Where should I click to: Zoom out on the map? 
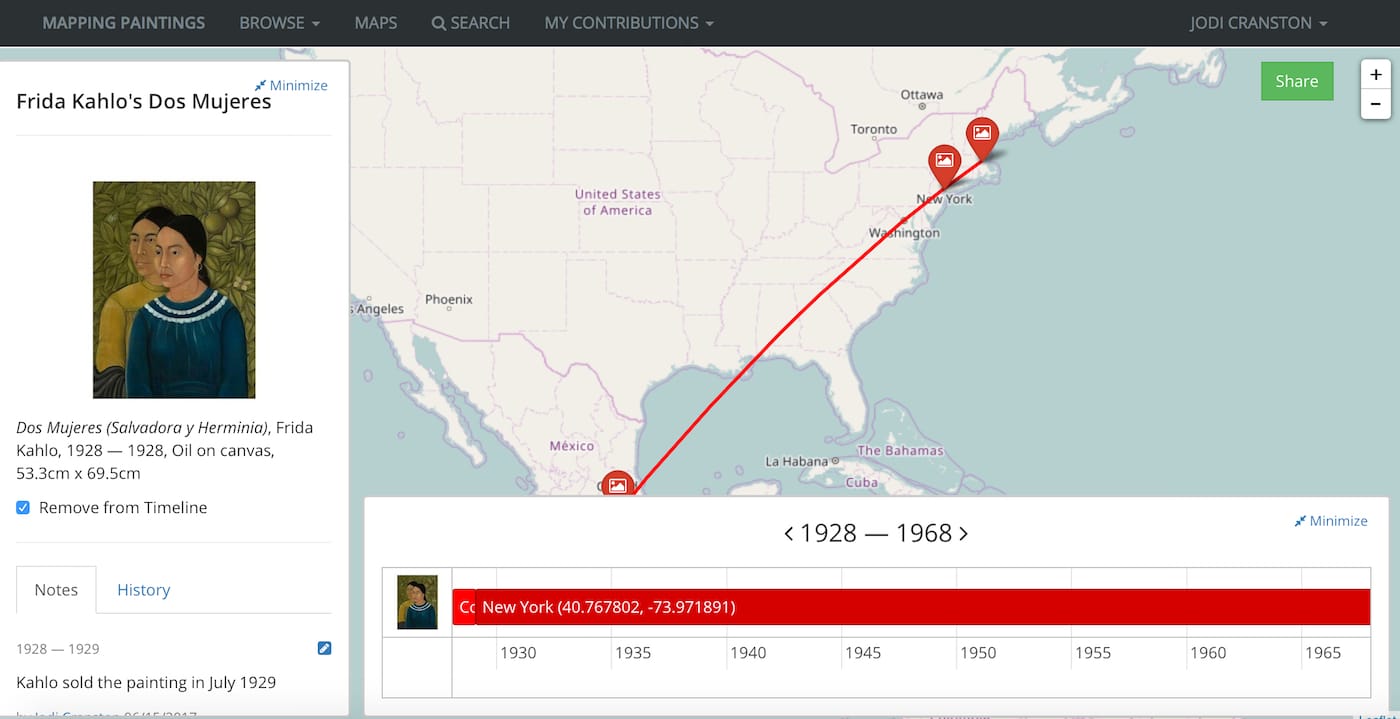[x=1375, y=103]
